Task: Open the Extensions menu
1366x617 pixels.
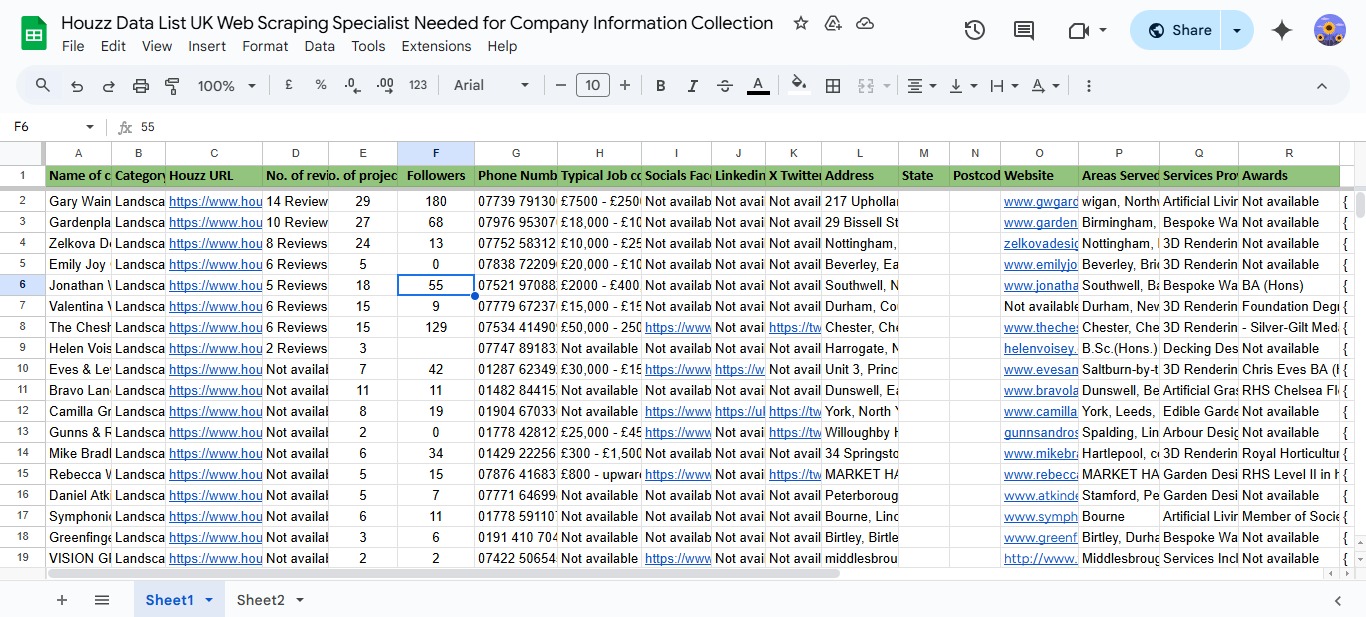Action: [x=436, y=46]
